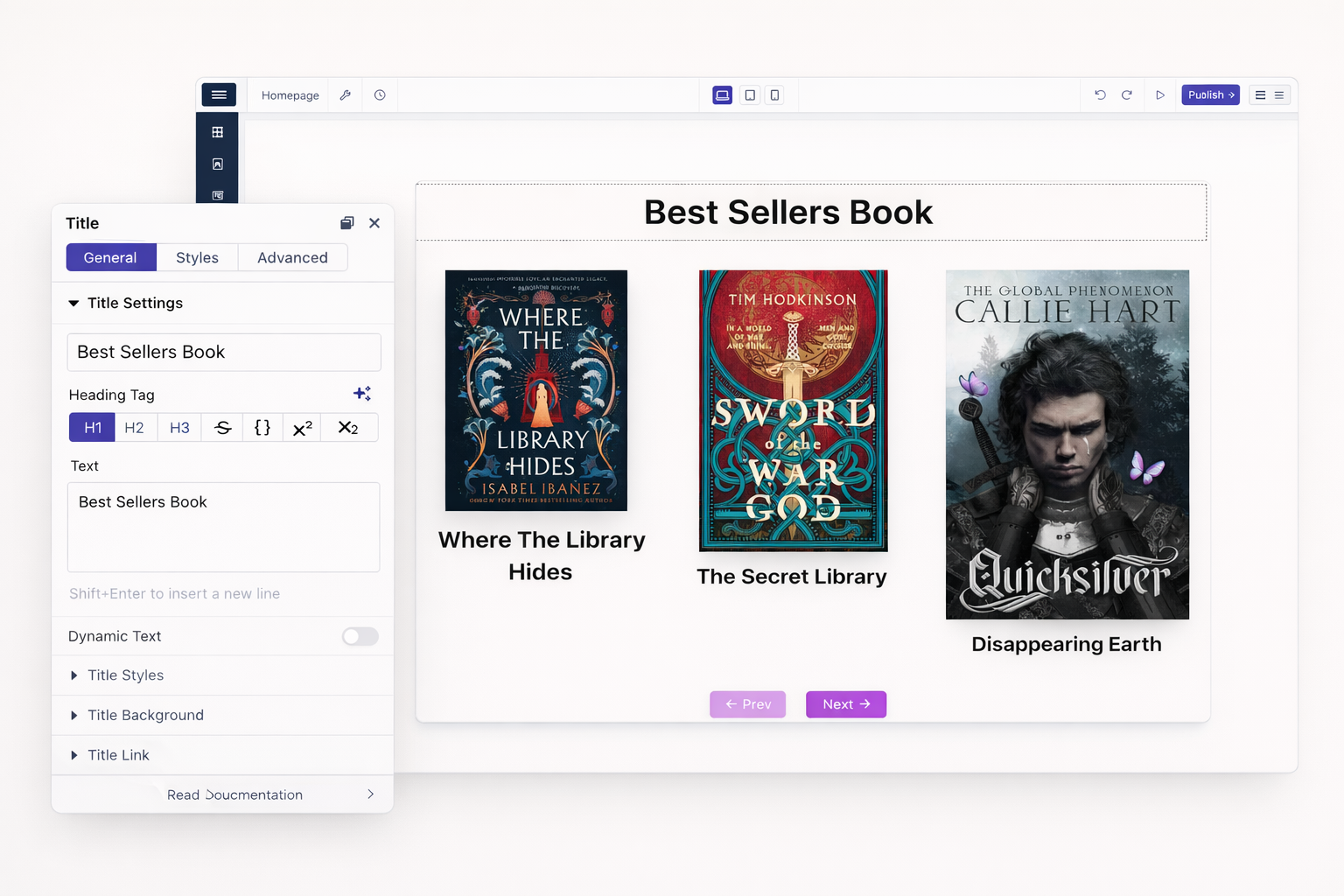Expand the Title Background section

coord(145,715)
